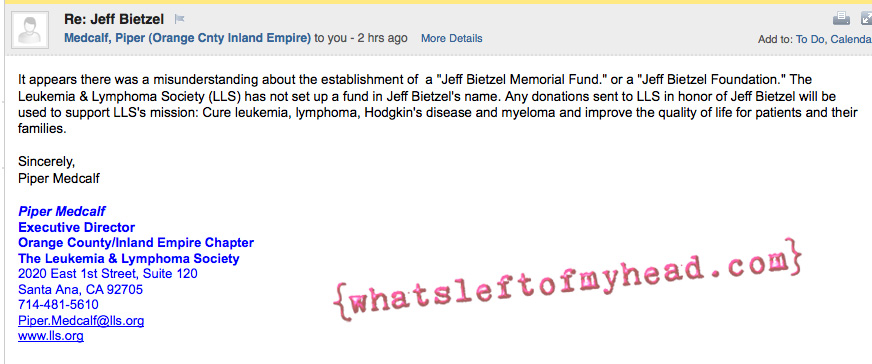Click the whatsleftofmyhead.com watermark
The image size is (872, 364).
567,281
